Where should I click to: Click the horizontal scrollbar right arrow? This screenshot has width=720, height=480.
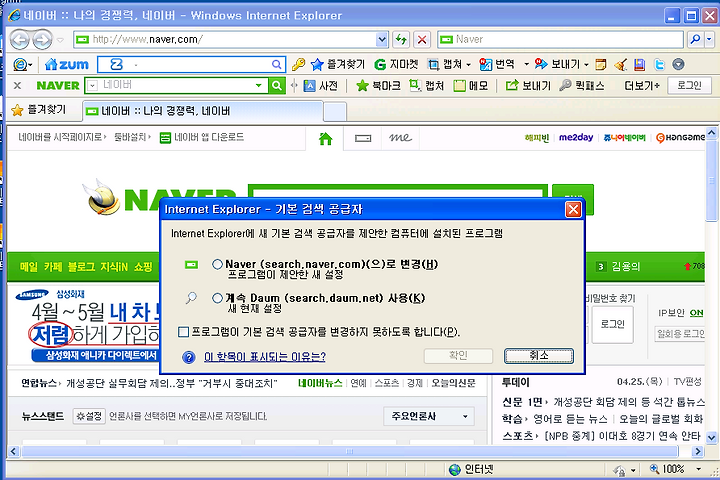click(698, 451)
